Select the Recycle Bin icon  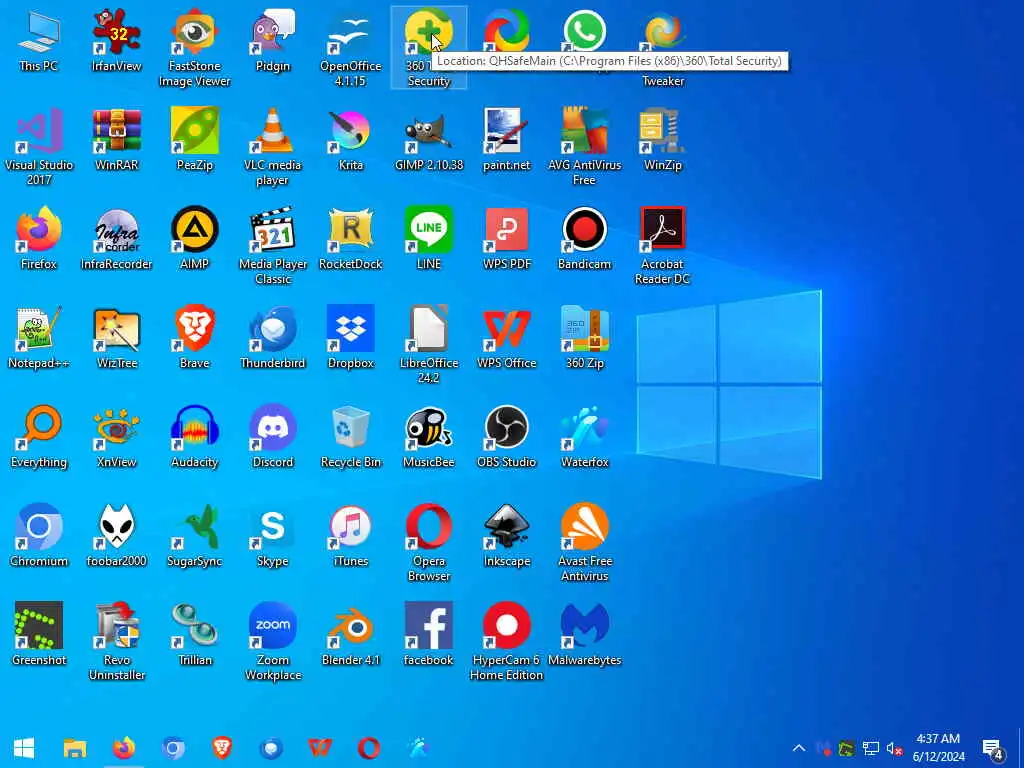pos(351,437)
